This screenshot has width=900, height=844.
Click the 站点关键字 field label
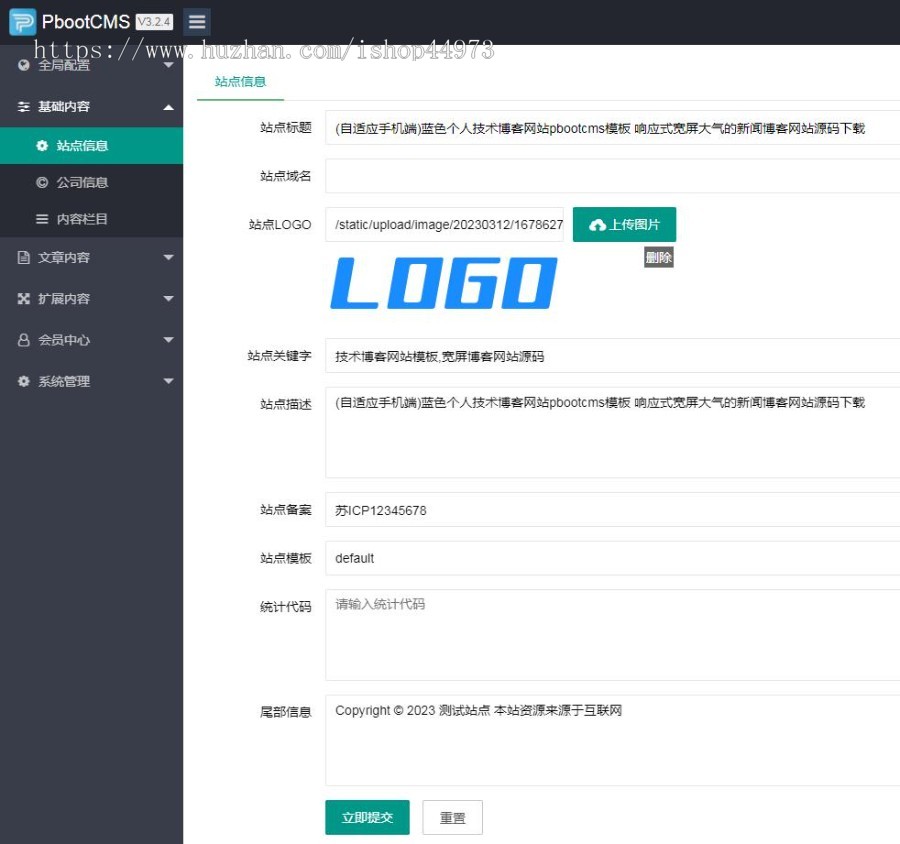point(280,356)
